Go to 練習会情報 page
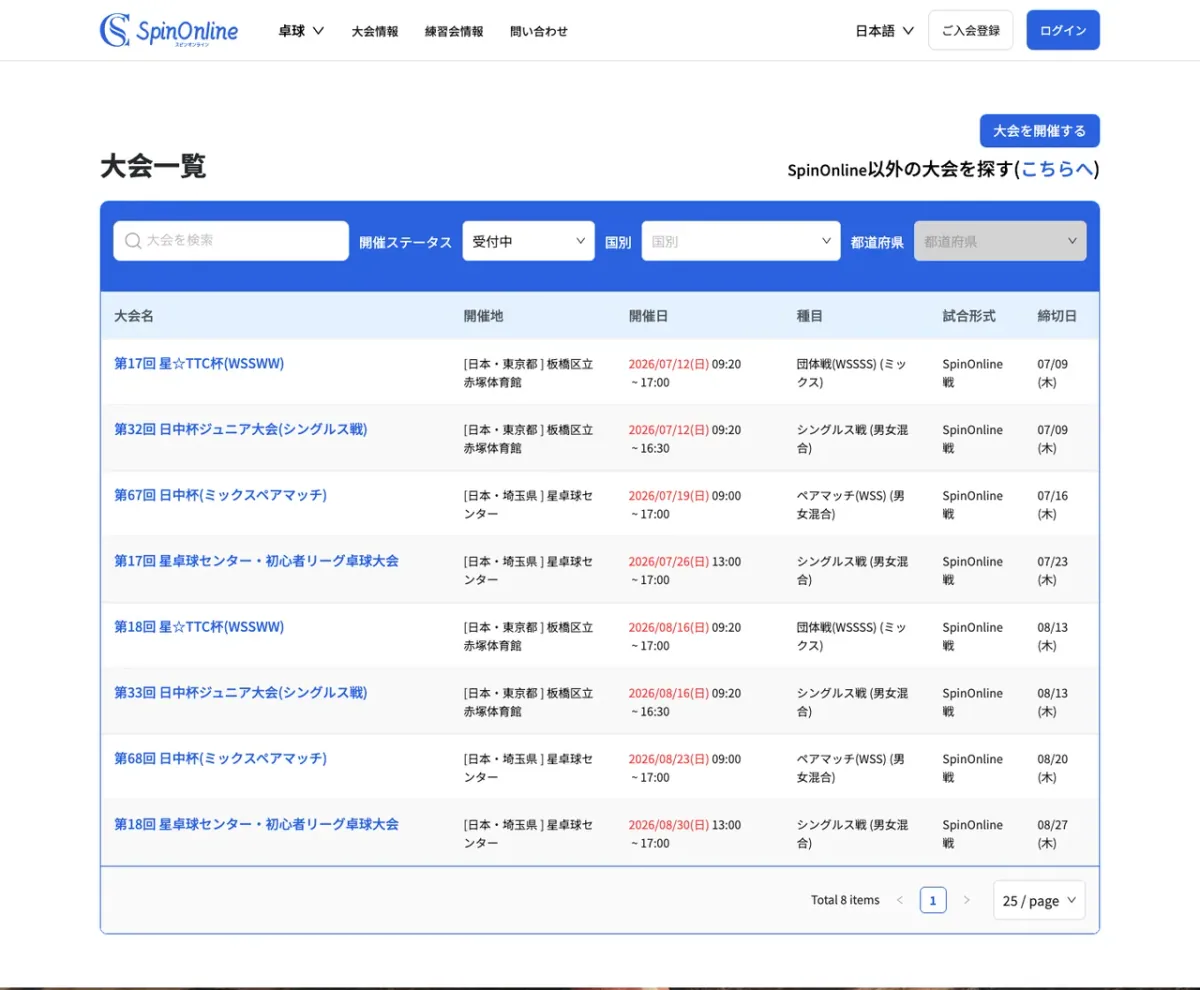This screenshot has width=1200, height=990. point(454,31)
